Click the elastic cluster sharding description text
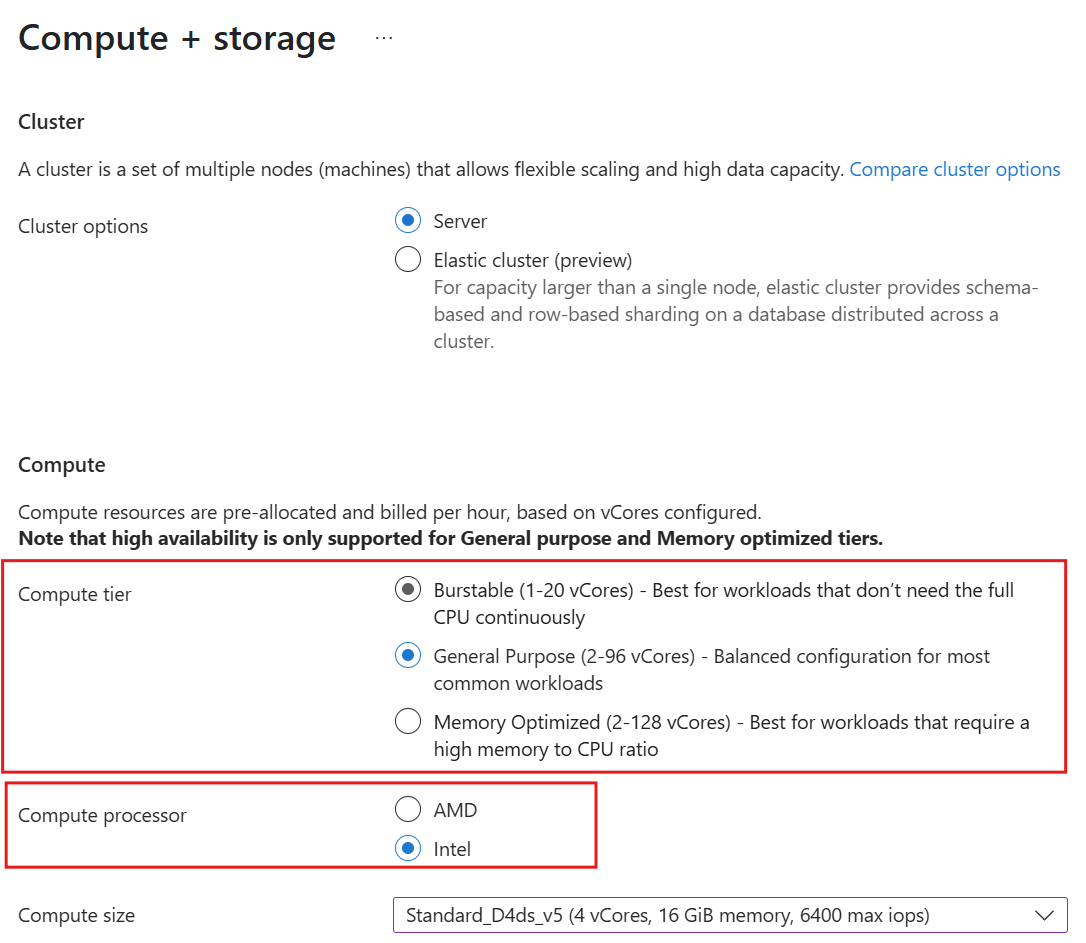This screenshot has height=943, width=1086. click(736, 314)
